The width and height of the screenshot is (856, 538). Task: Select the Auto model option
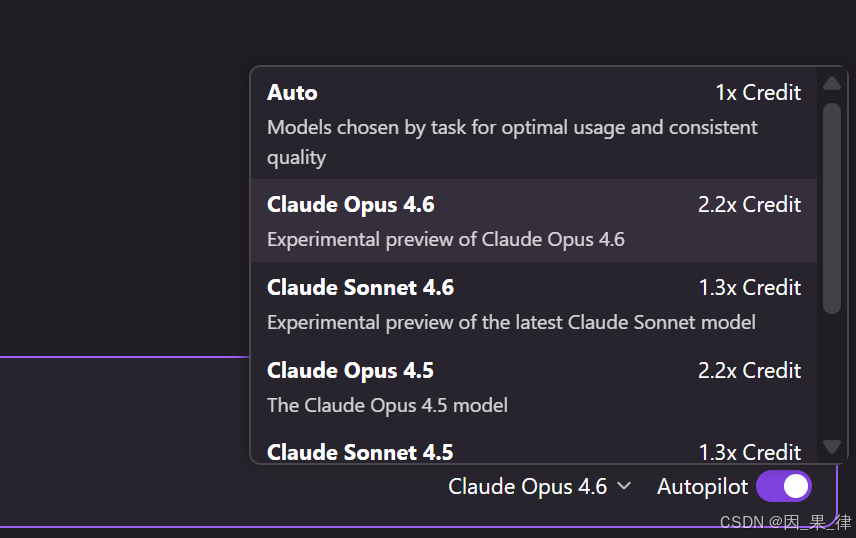tap(292, 93)
